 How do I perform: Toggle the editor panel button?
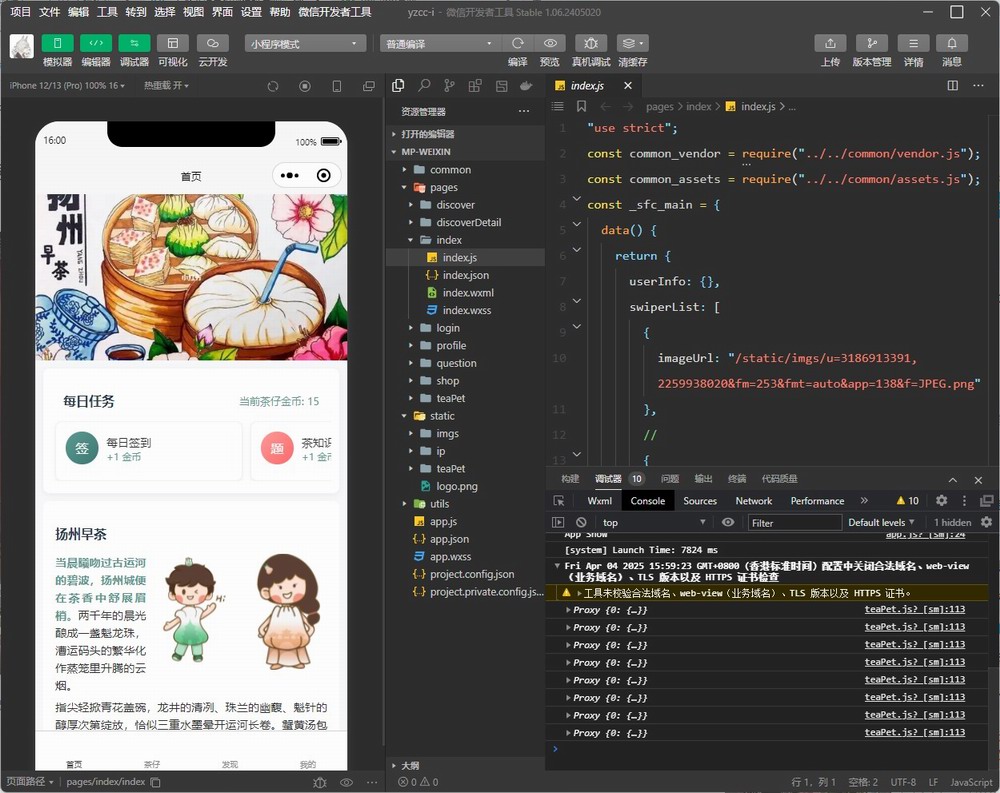pyautogui.click(x=96, y=43)
